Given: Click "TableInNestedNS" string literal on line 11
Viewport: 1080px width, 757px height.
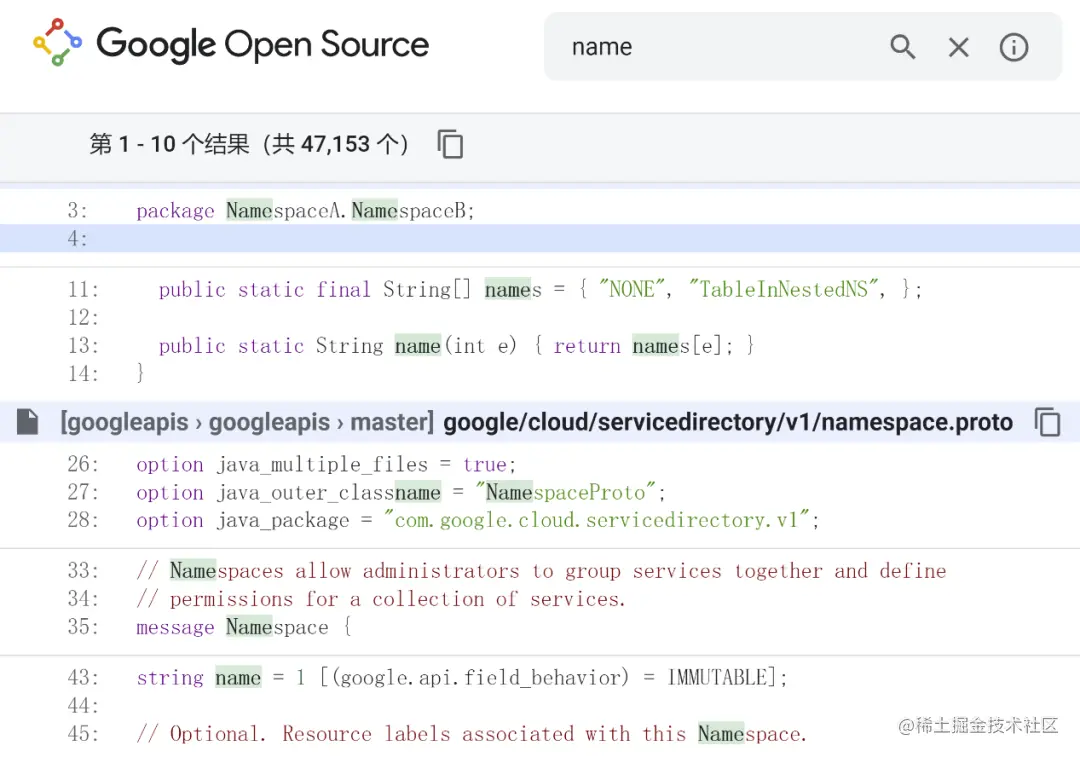Looking at the screenshot, I should point(785,289).
